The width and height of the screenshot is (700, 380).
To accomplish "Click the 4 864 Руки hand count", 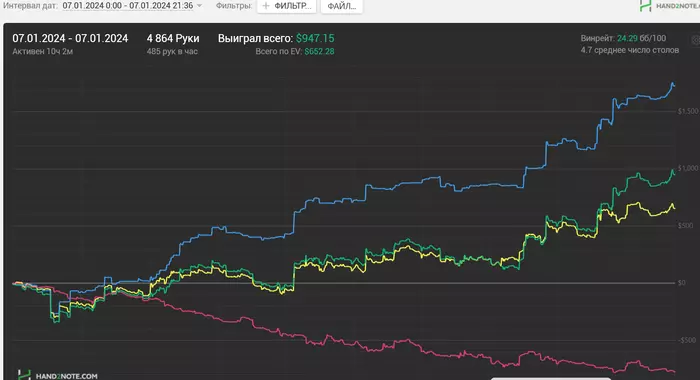I will (x=173, y=38).
